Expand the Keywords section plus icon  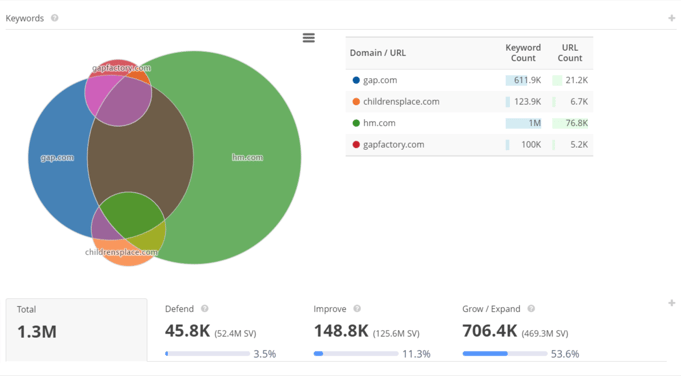[x=671, y=18]
